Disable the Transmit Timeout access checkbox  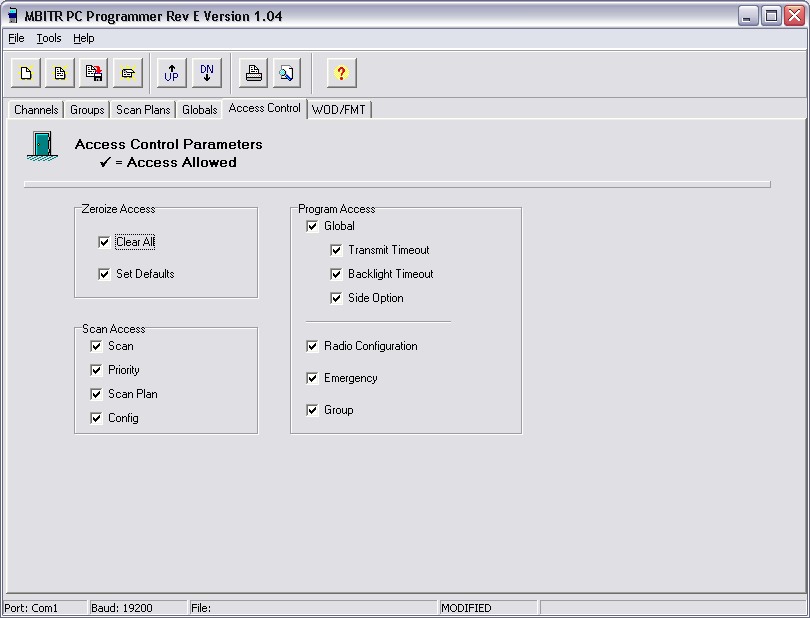click(x=336, y=250)
